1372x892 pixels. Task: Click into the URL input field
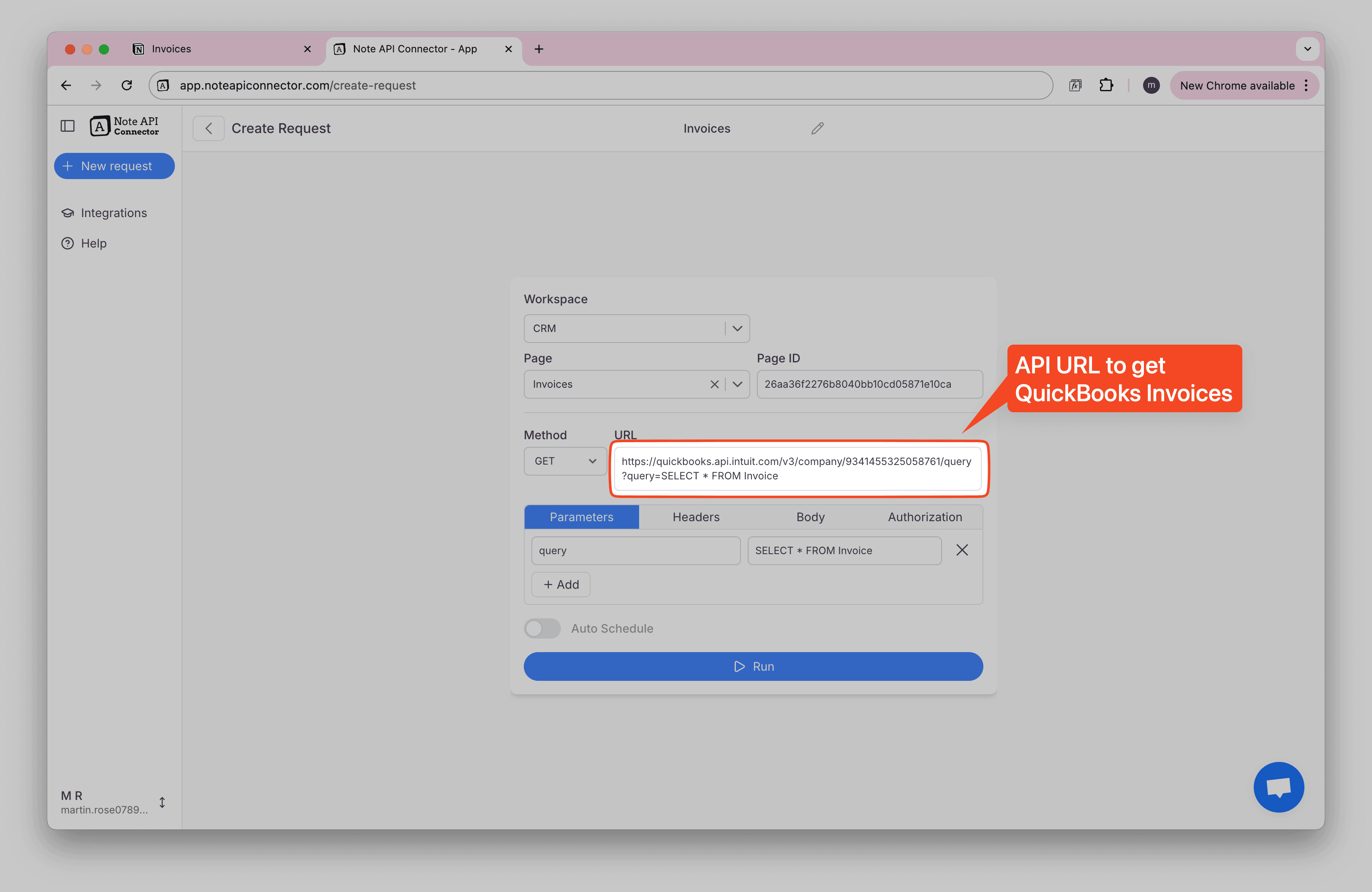pyautogui.click(x=797, y=468)
